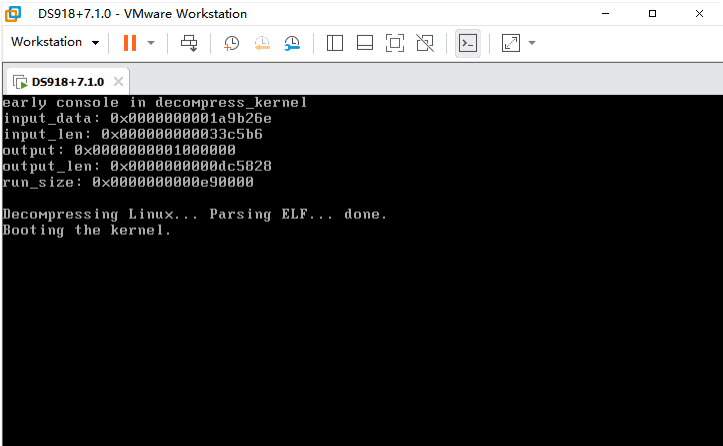Expand the stretch guest dropdown arrow
This screenshot has height=446, width=723.
(532, 43)
